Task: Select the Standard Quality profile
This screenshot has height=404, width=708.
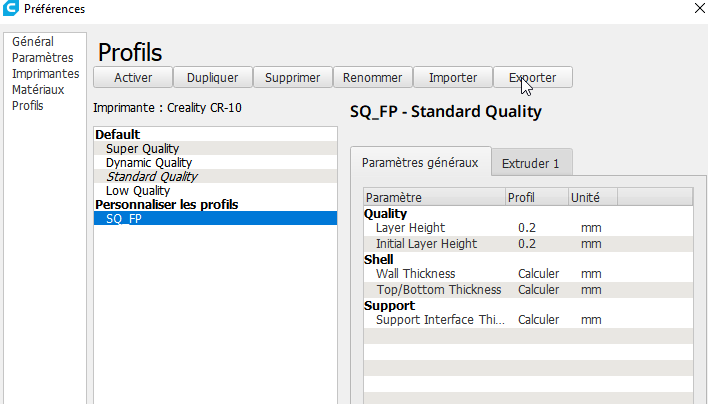Action: tap(215, 176)
